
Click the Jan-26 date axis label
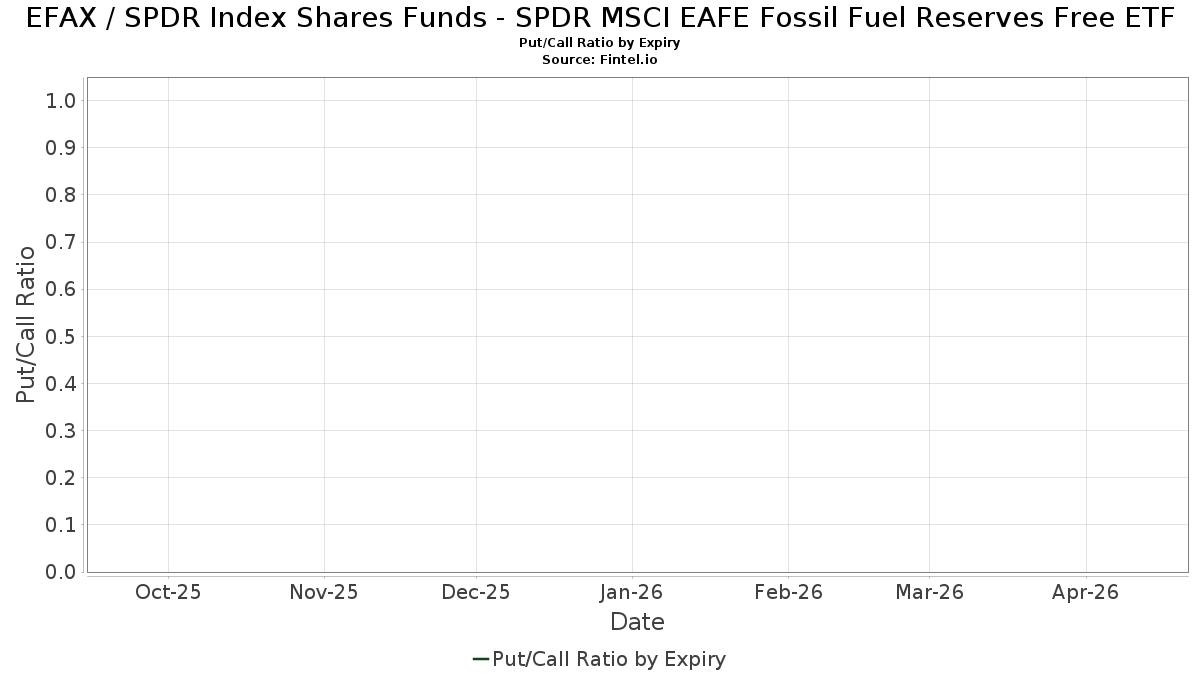pyautogui.click(x=632, y=592)
